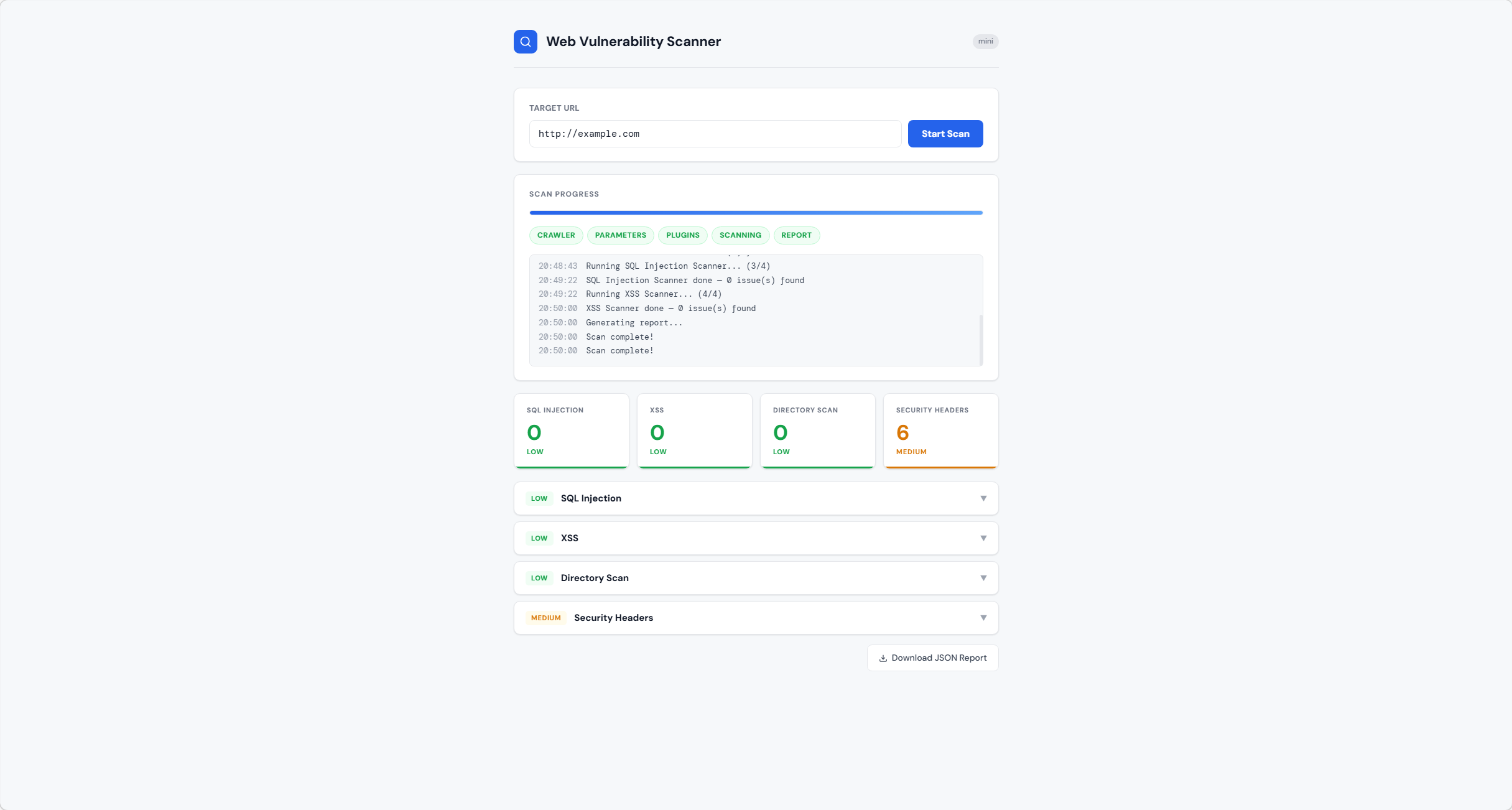Click the LOW badge on the XSS row
This screenshot has width=1512, height=810.
pyautogui.click(x=539, y=538)
